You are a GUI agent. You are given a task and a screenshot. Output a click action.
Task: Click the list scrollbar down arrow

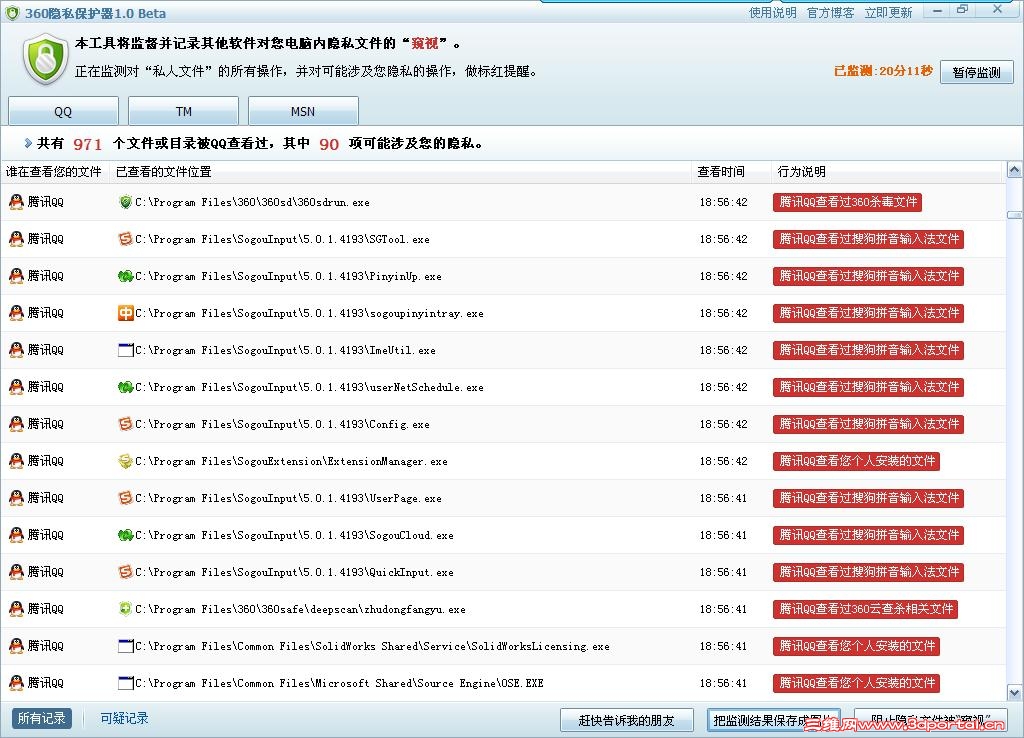(1014, 692)
